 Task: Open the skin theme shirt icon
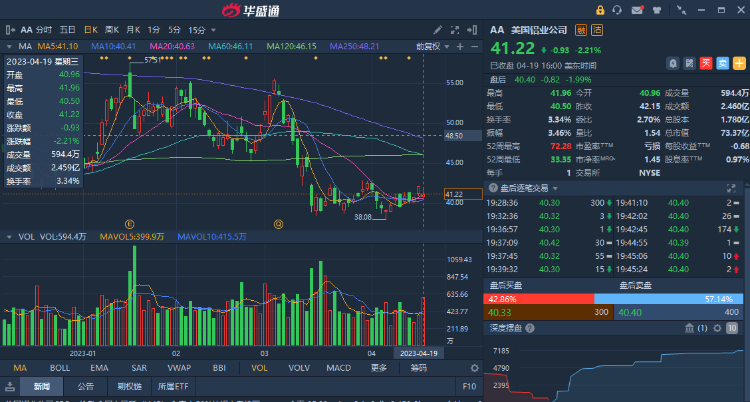(x=657, y=10)
